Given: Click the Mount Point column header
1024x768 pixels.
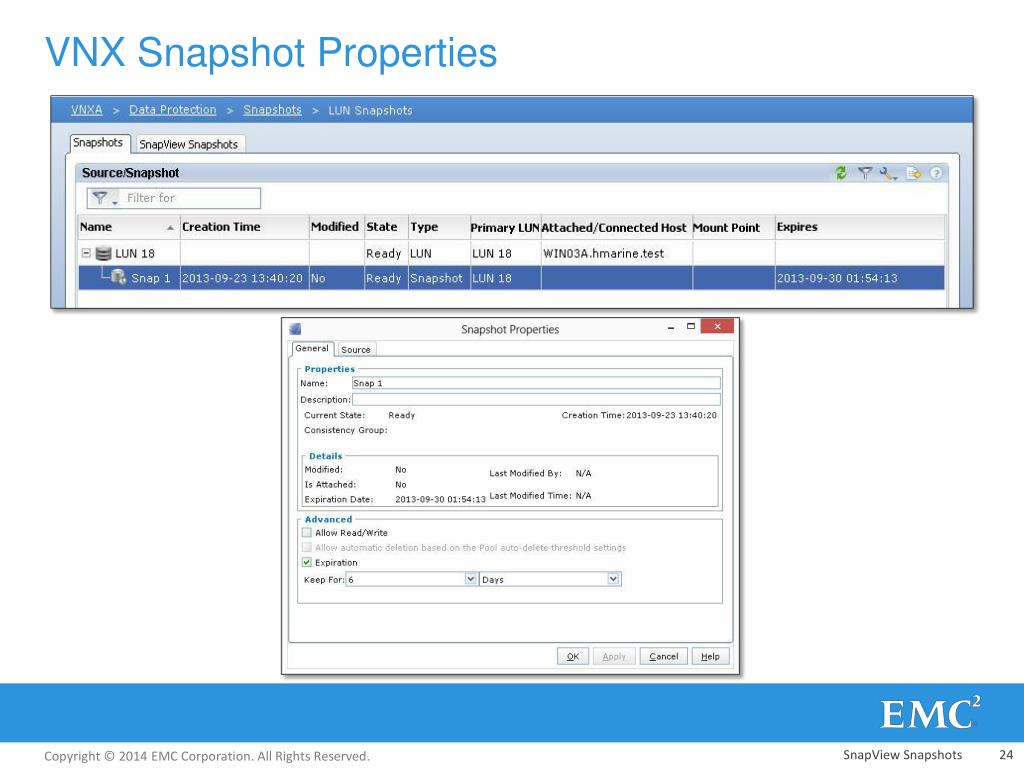Looking at the screenshot, I should 733,227.
